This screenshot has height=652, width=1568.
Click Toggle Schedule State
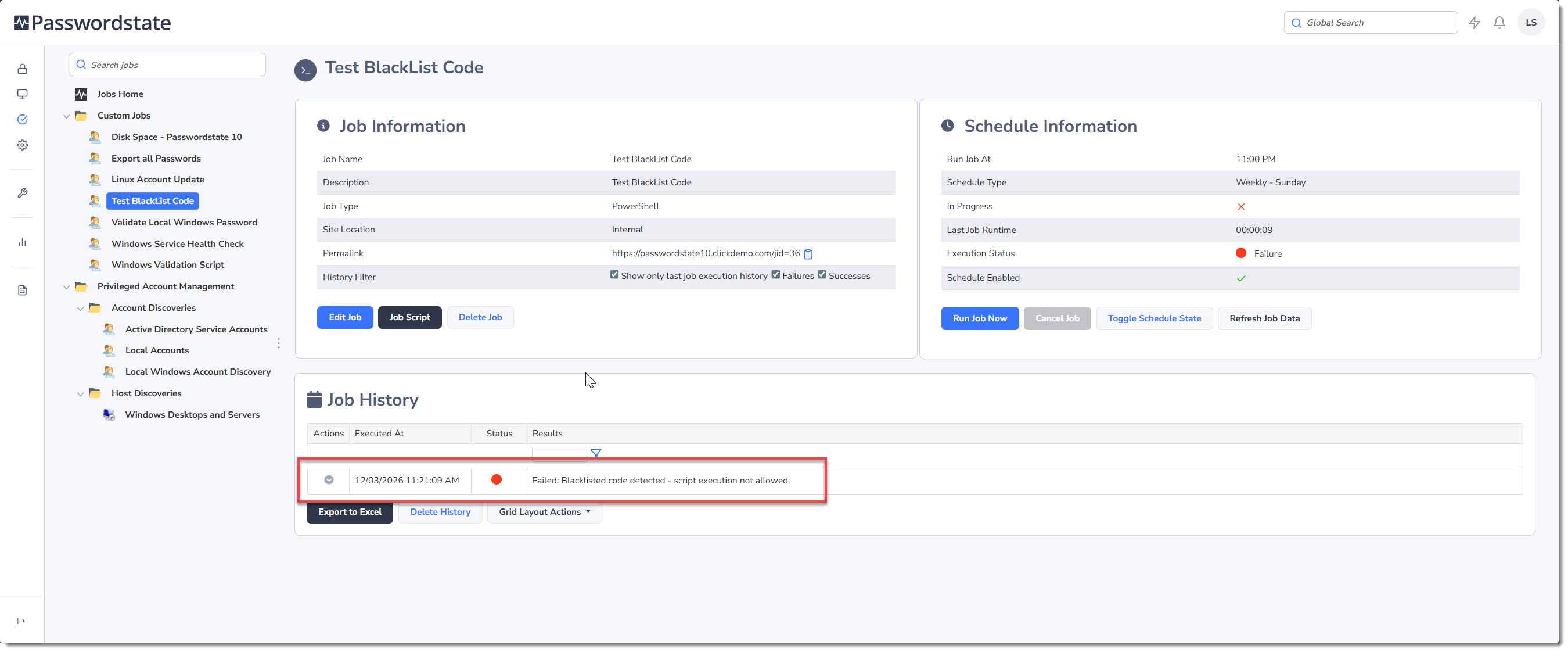point(1154,318)
